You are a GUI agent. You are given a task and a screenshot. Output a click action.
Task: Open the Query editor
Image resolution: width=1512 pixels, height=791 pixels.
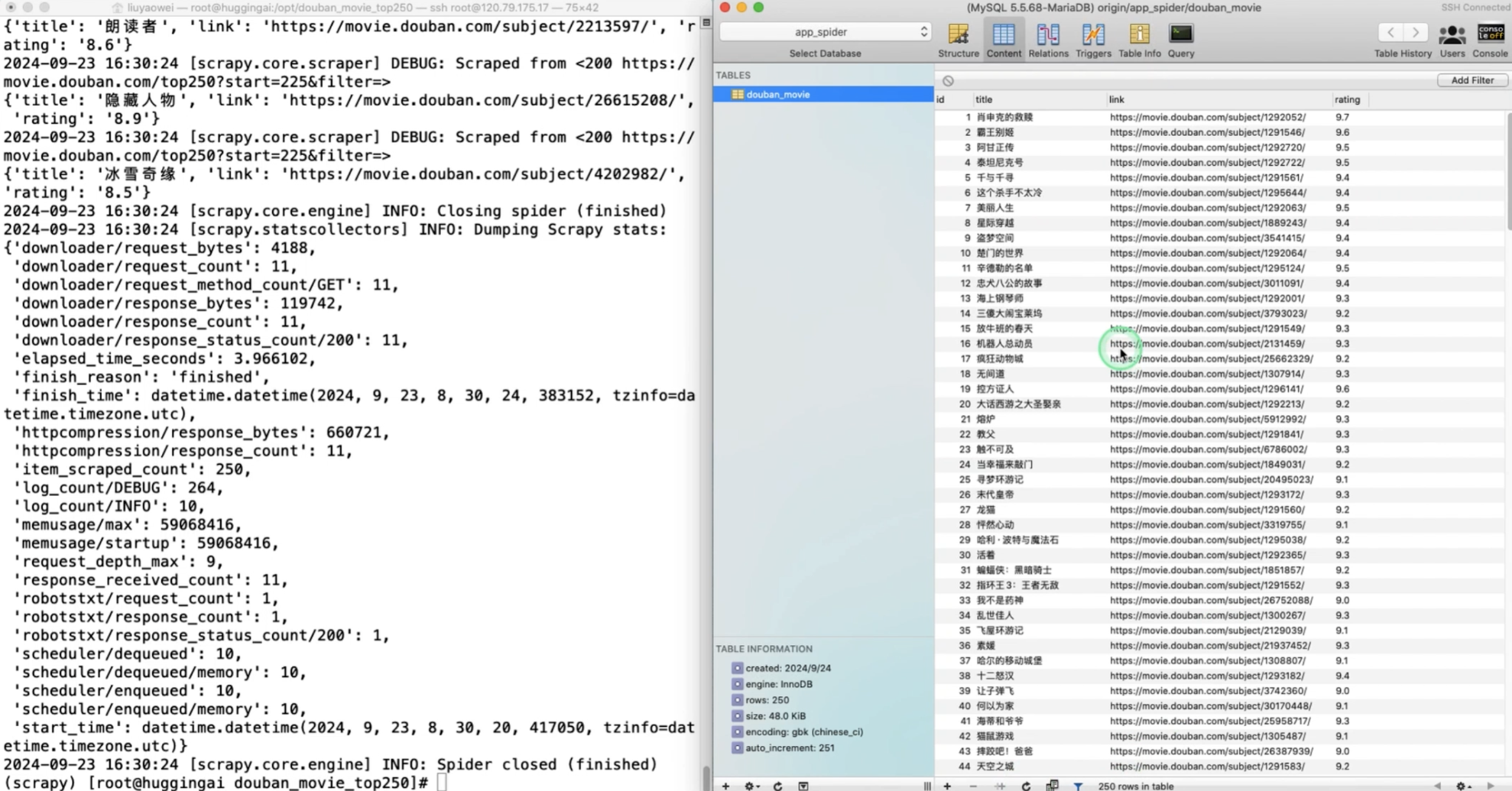(1180, 41)
